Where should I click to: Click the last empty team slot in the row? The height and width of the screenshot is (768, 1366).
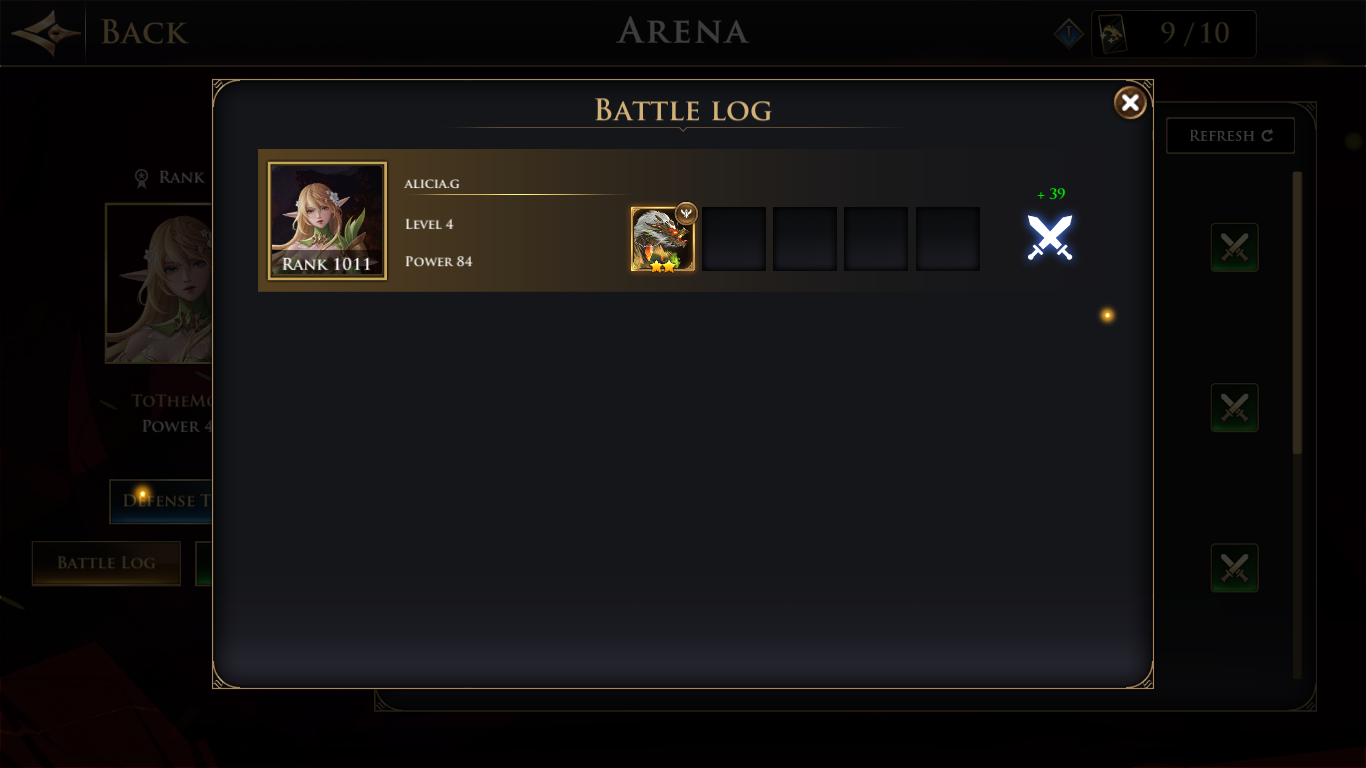pyautogui.click(x=947, y=239)
